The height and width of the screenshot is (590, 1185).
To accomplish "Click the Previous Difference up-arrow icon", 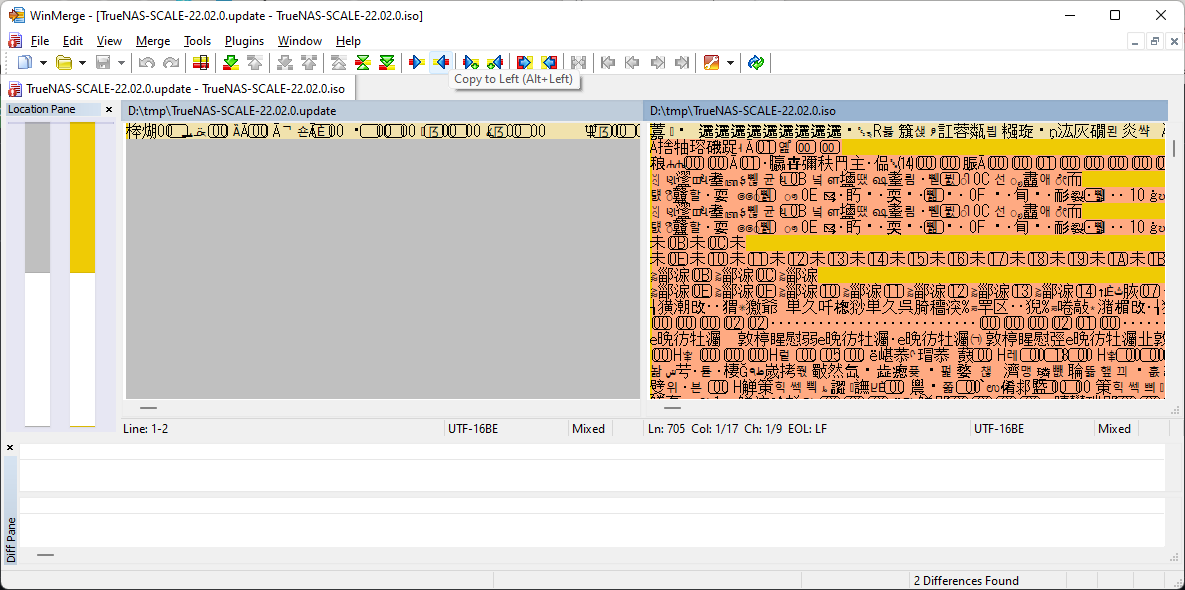I will [x=255, y=63].
